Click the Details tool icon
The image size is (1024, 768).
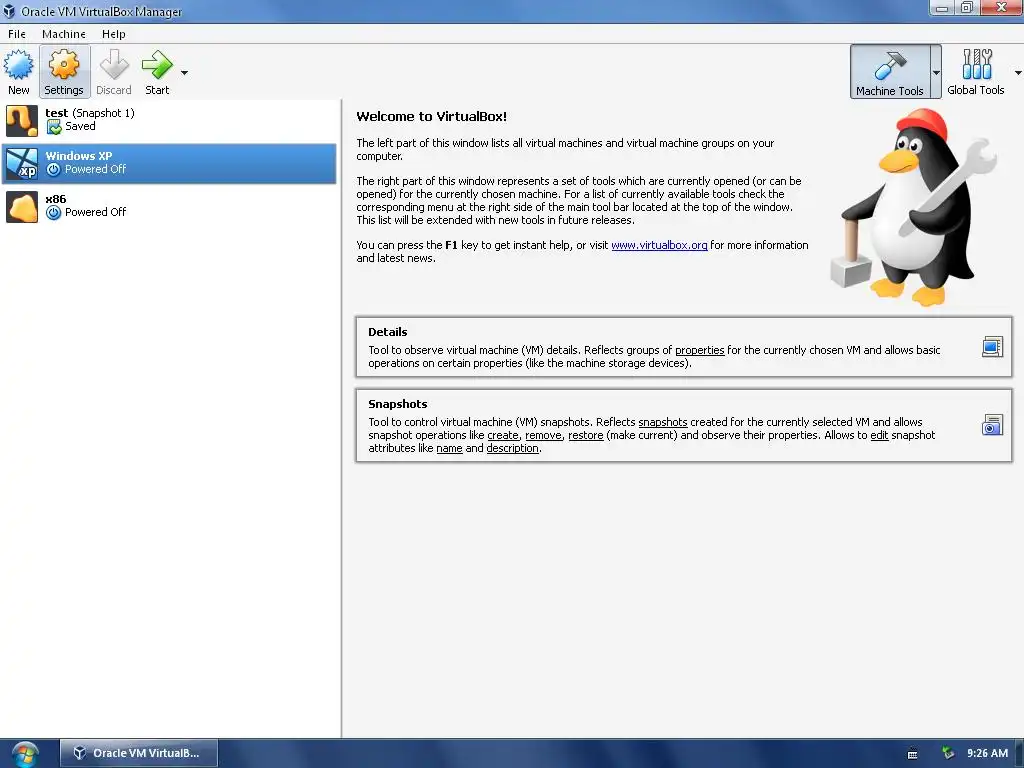pos(992,347)
